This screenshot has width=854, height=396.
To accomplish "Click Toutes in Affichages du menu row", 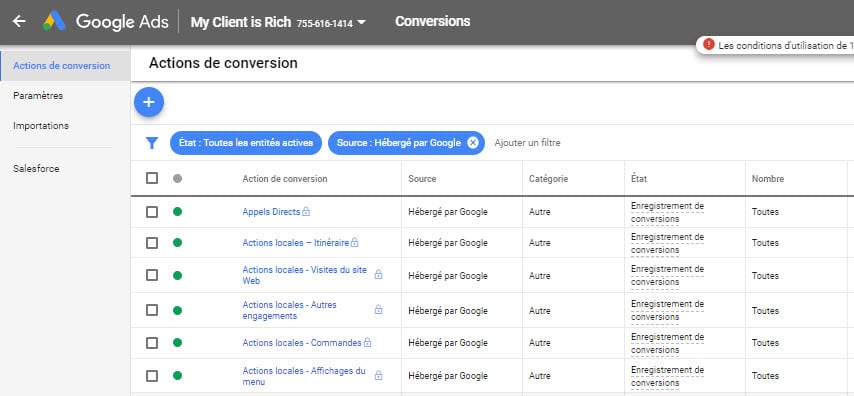I will (x=765, y=376).
